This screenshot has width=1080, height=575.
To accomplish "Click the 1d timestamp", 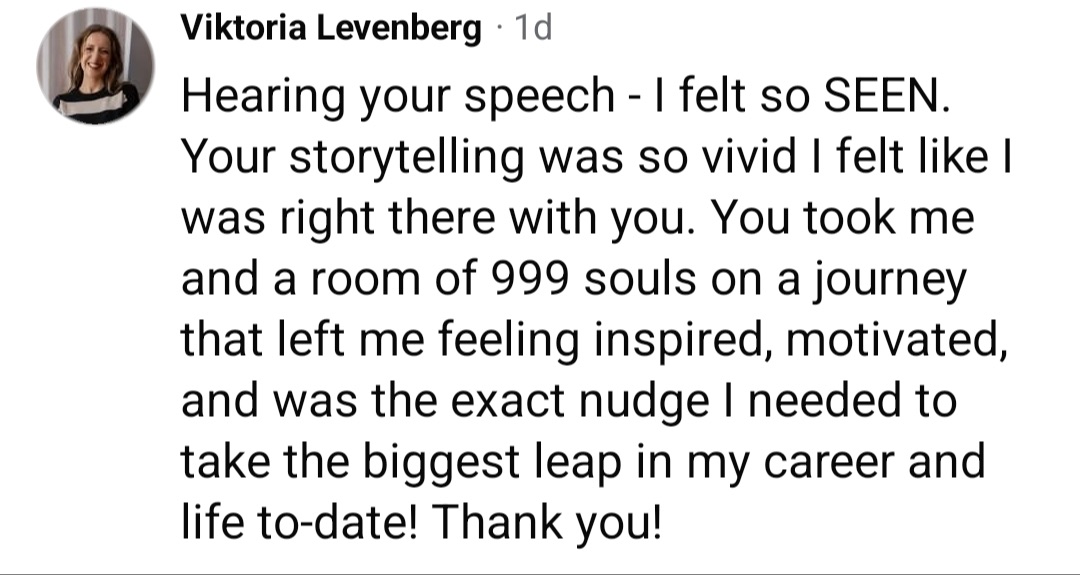I will [530, 30].
